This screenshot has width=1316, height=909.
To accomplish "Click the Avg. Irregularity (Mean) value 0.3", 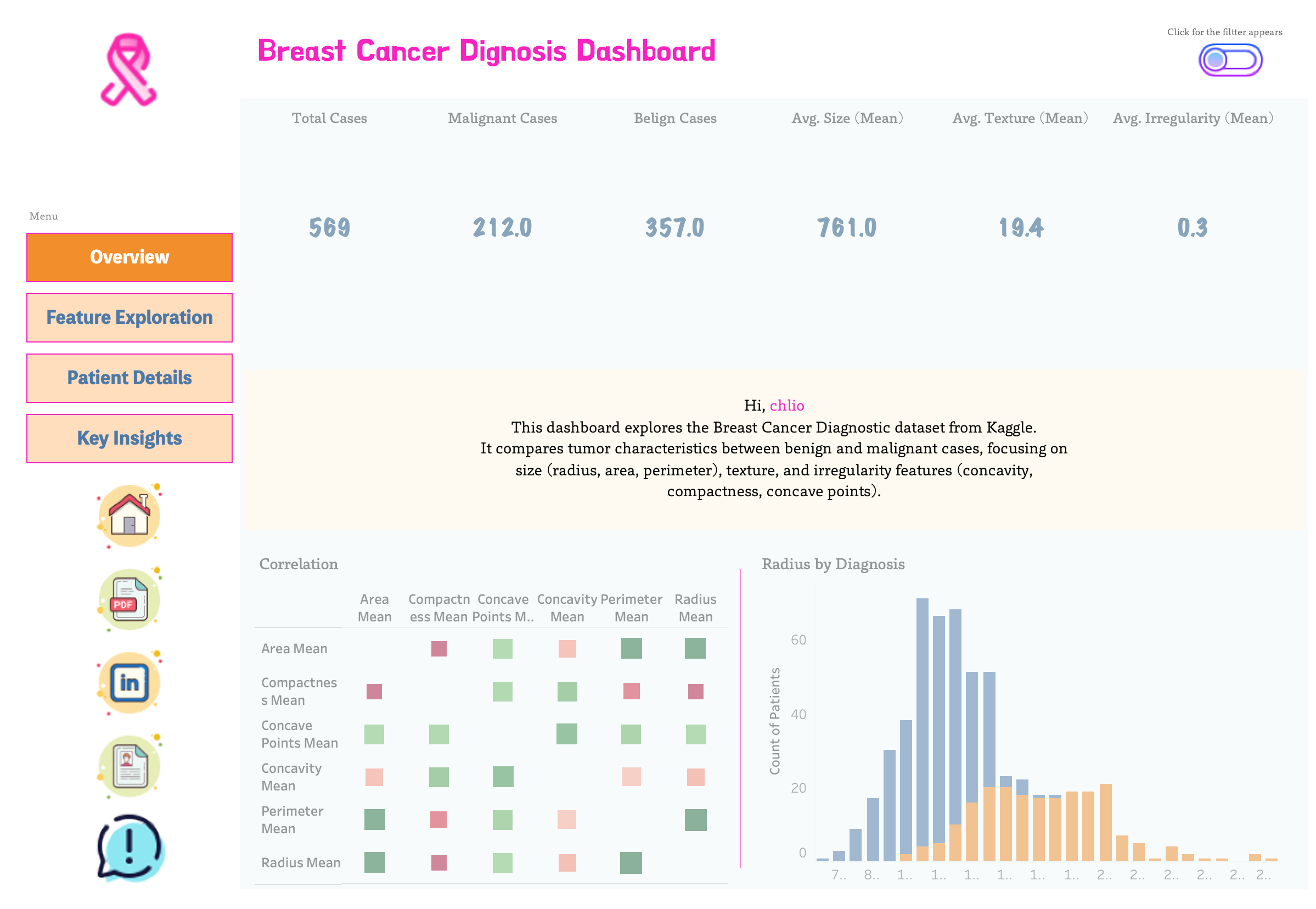I will click(1194, 227).
